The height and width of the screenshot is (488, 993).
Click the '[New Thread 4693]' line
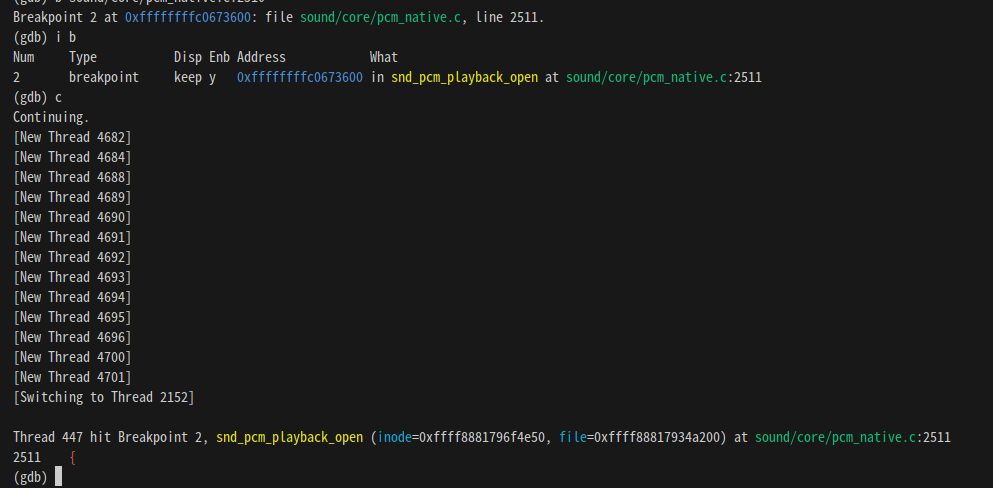72,277
